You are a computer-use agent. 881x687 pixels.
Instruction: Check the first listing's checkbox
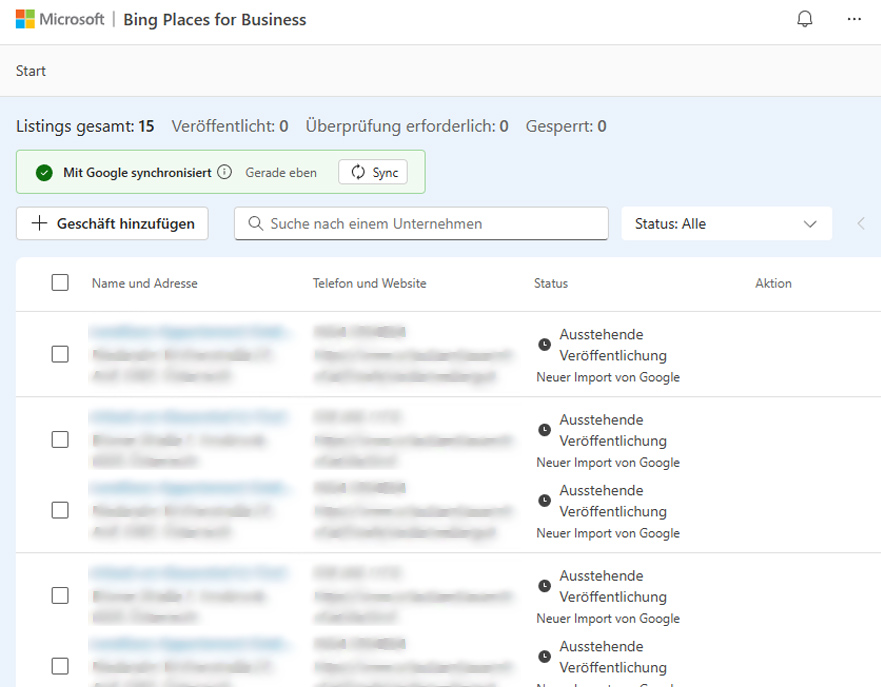60,354
